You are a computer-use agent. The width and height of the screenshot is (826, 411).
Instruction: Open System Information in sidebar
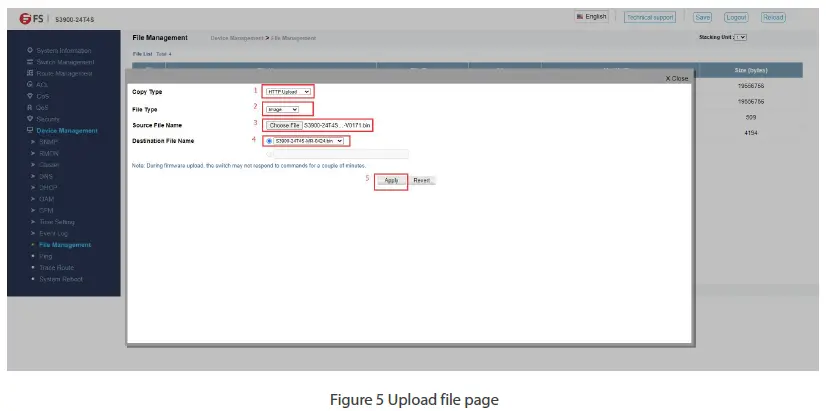pos(64,51)
